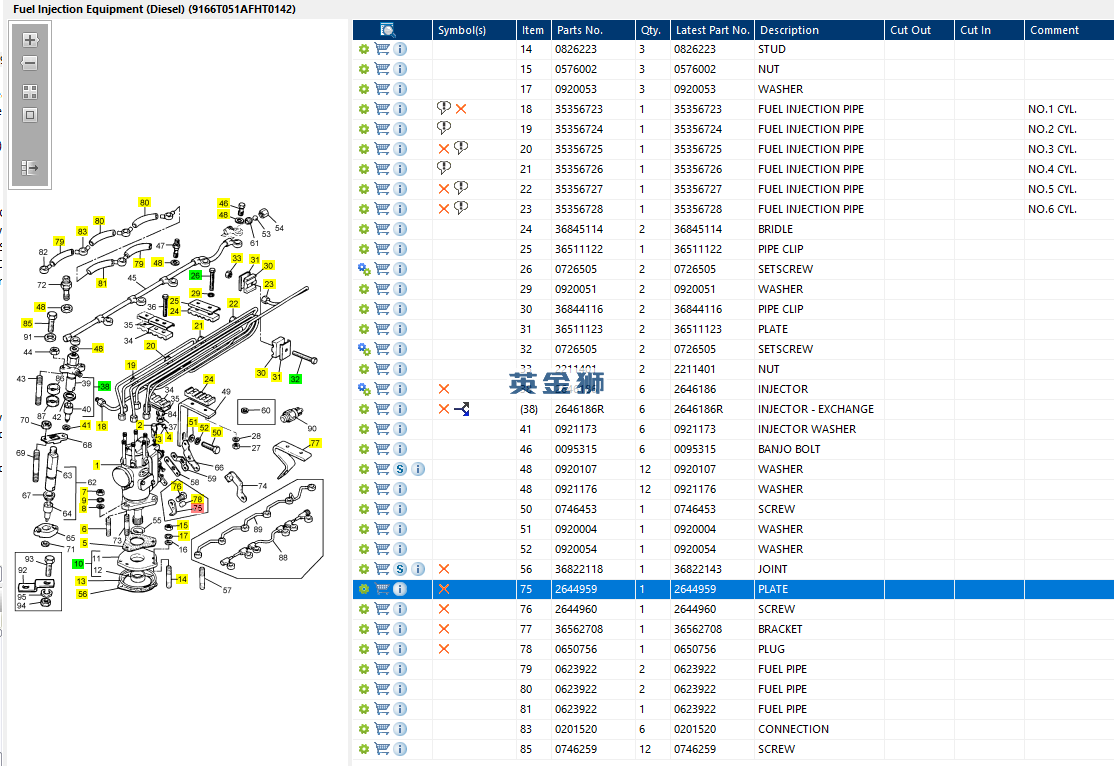Open info for PIPE CLIP 36511122

click(x=400, y=249)
